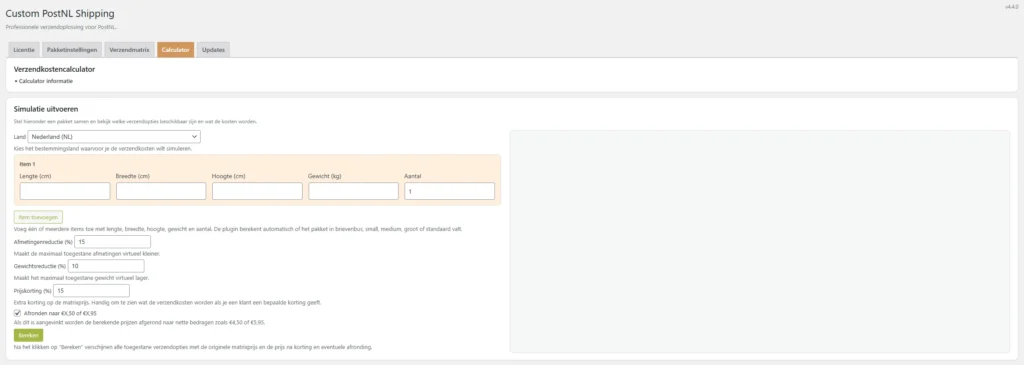Edit the Gewichtsreductie (%) field
The height and width of the screenshot is (365, 1024).
tap(106, 266)
